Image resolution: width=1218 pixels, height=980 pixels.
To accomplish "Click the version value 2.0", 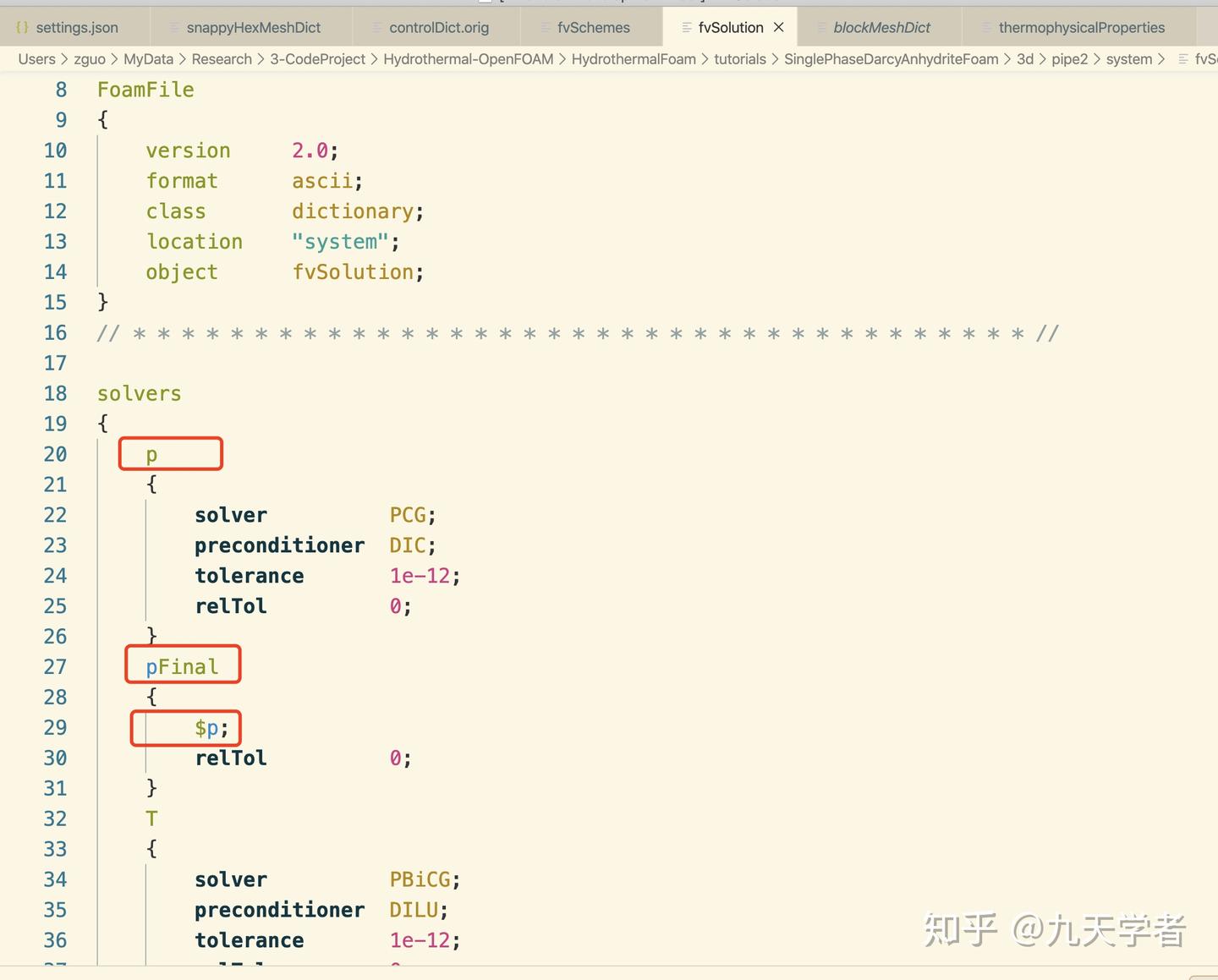I will point(310,151).
